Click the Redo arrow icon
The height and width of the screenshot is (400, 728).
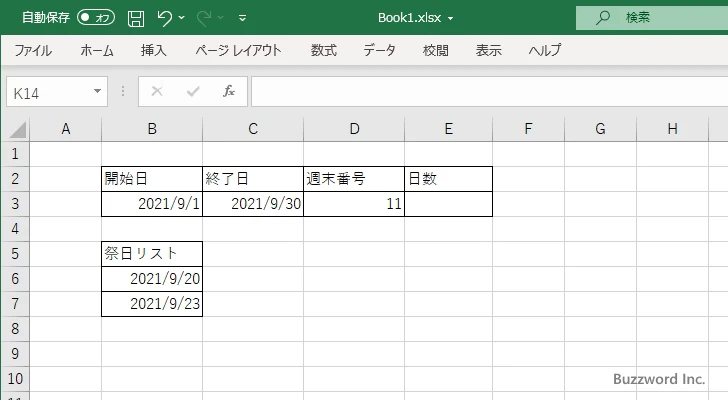click(x=204, y=18)
